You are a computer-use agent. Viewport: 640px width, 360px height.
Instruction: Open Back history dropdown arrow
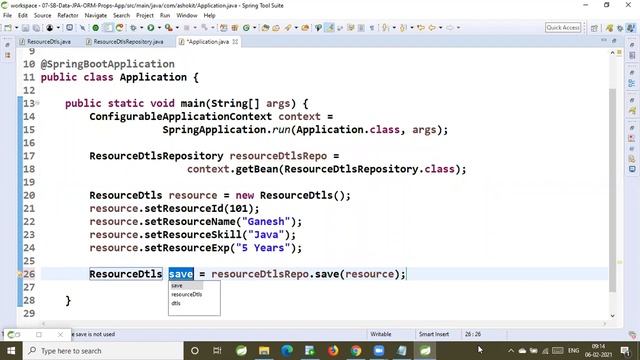440,28
